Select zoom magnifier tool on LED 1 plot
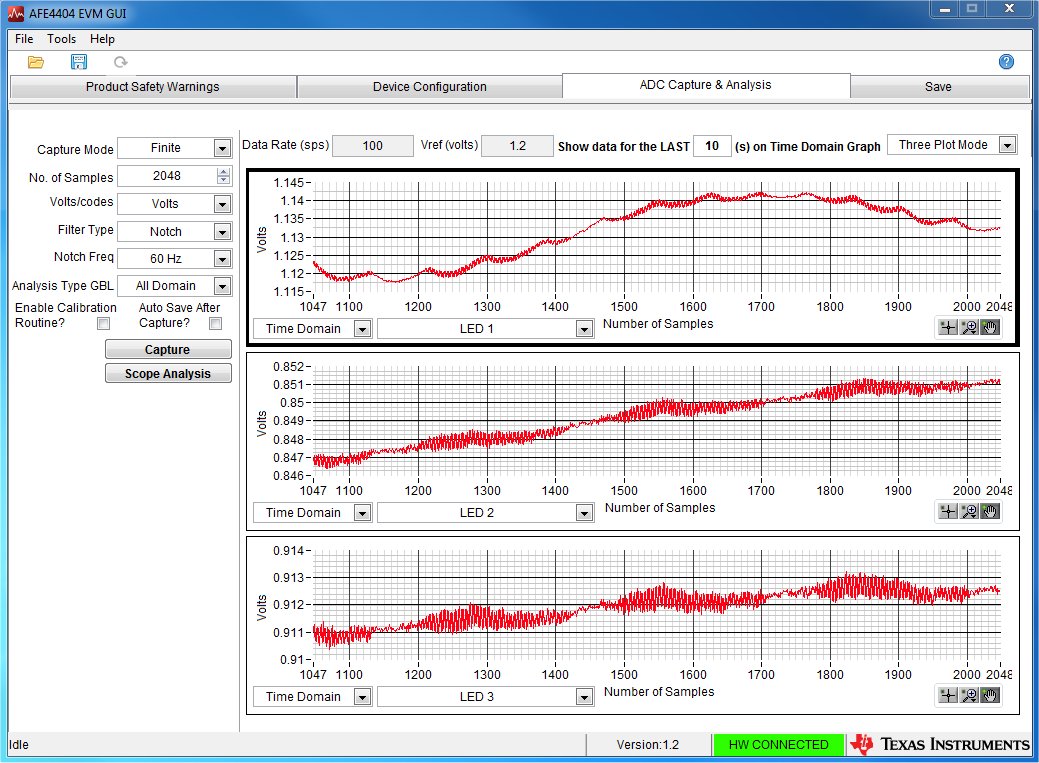The image size is (1039, 763). pos(969,327)
